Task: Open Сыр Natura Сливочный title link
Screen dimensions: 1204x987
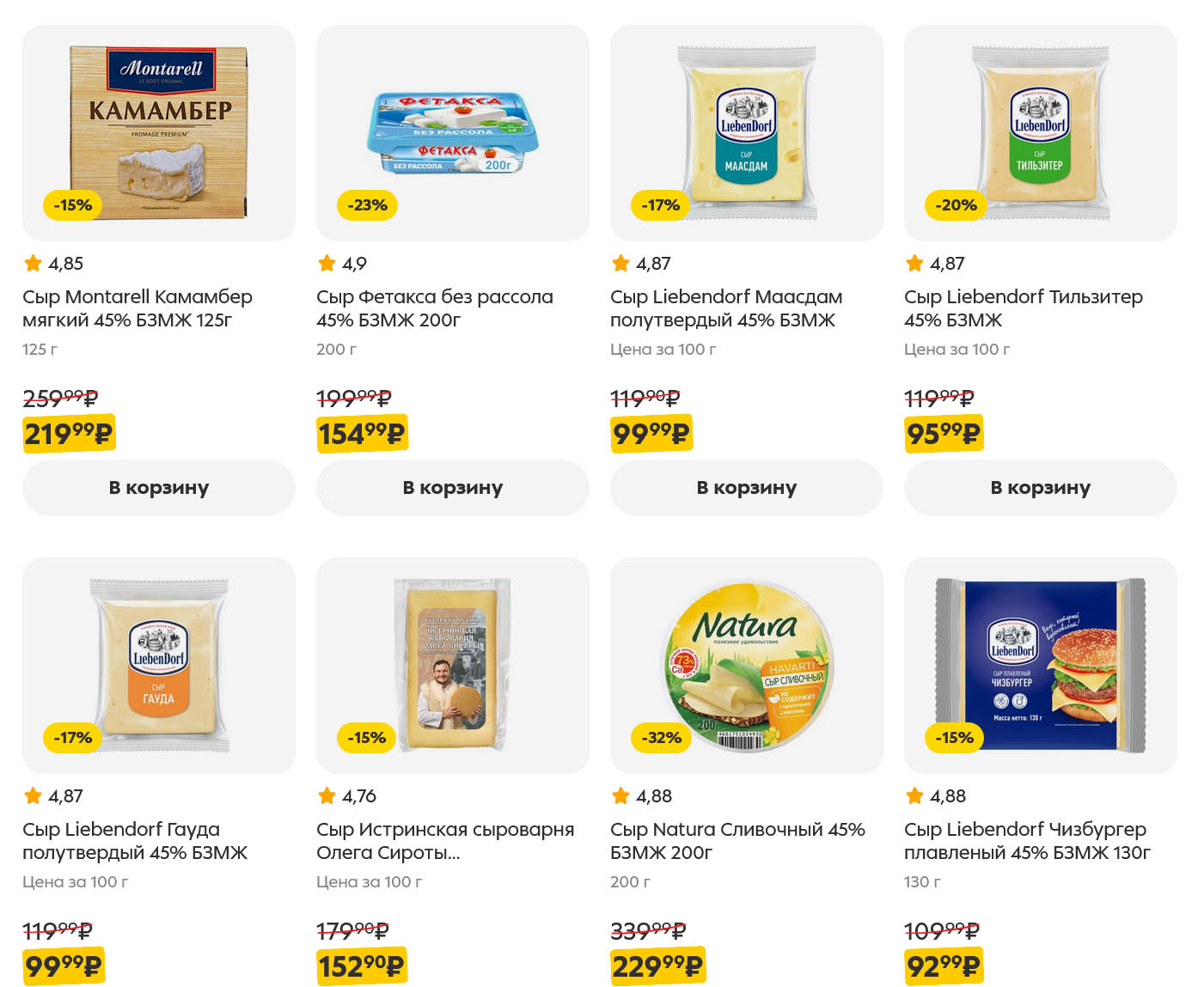Action: [736, 841]
